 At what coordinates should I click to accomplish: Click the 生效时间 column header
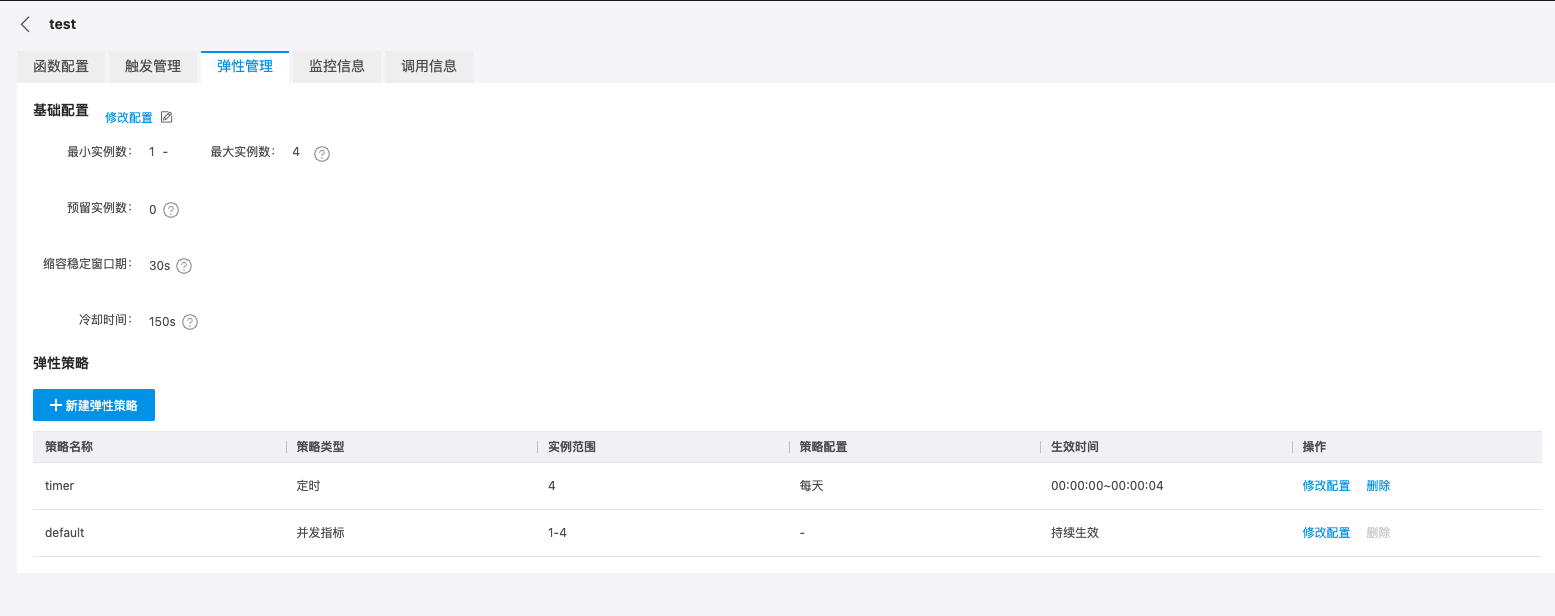(1075, 447)
